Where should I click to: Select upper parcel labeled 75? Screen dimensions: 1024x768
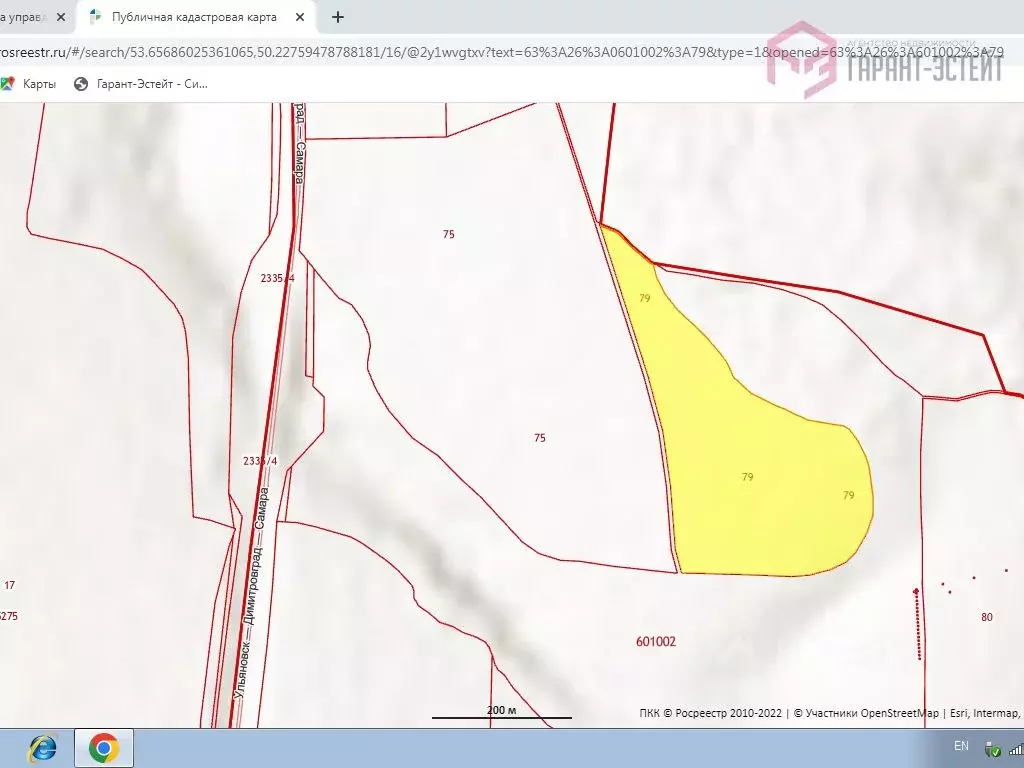point(449,234)
